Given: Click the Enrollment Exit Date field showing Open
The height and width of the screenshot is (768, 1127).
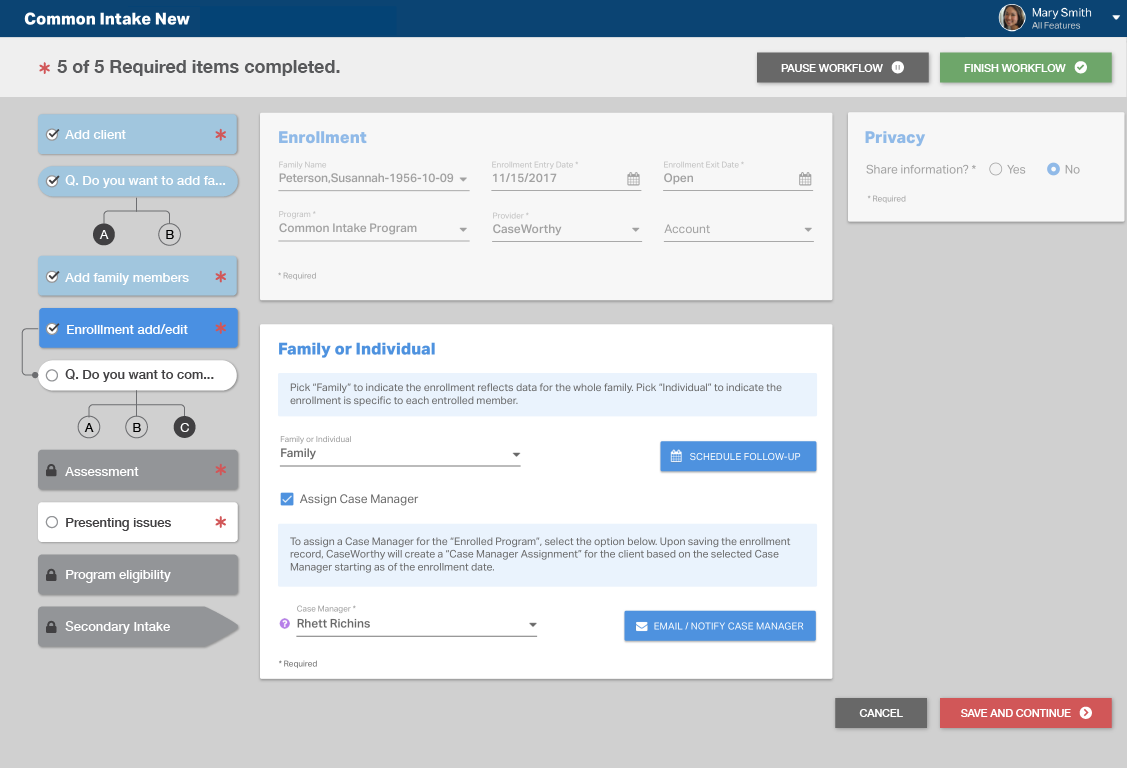Looking at the screenshot, I should click(x=739, y=178).
